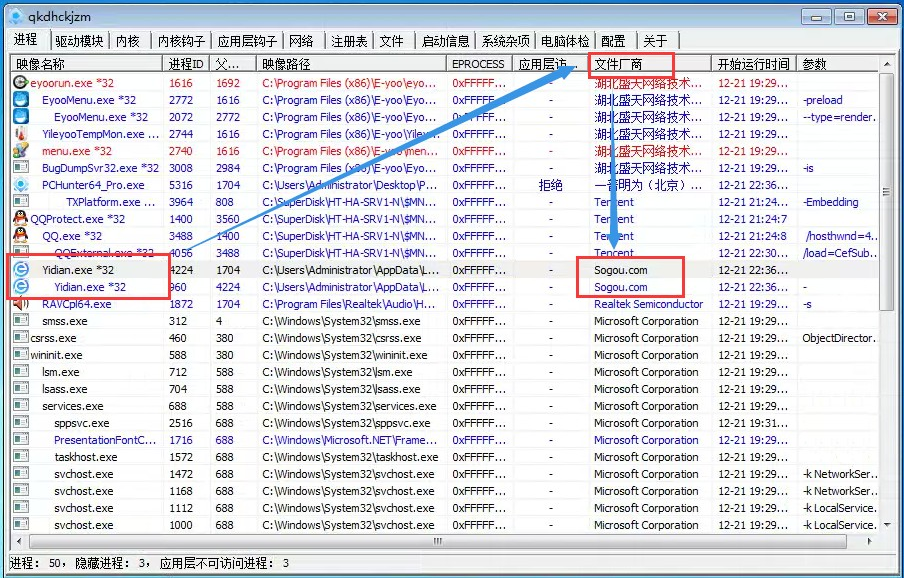Screen dimensions: 904x578
Task: Click the qkdhckjzm title bar app icon
Action: tap(16, 16)
